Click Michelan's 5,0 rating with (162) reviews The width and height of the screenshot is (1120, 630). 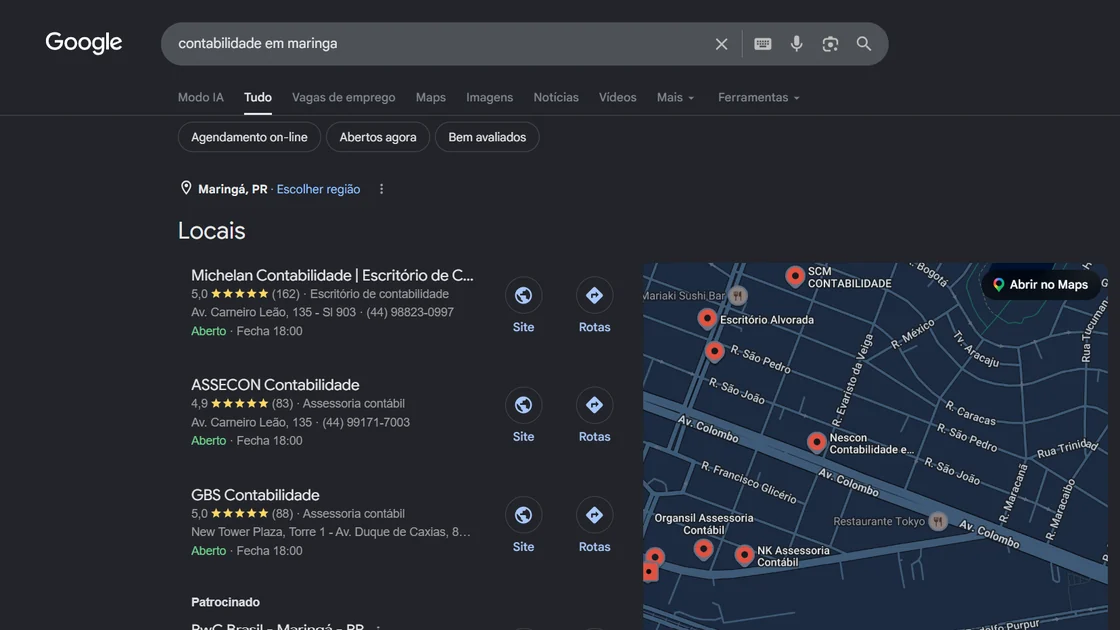coord(245,294)
